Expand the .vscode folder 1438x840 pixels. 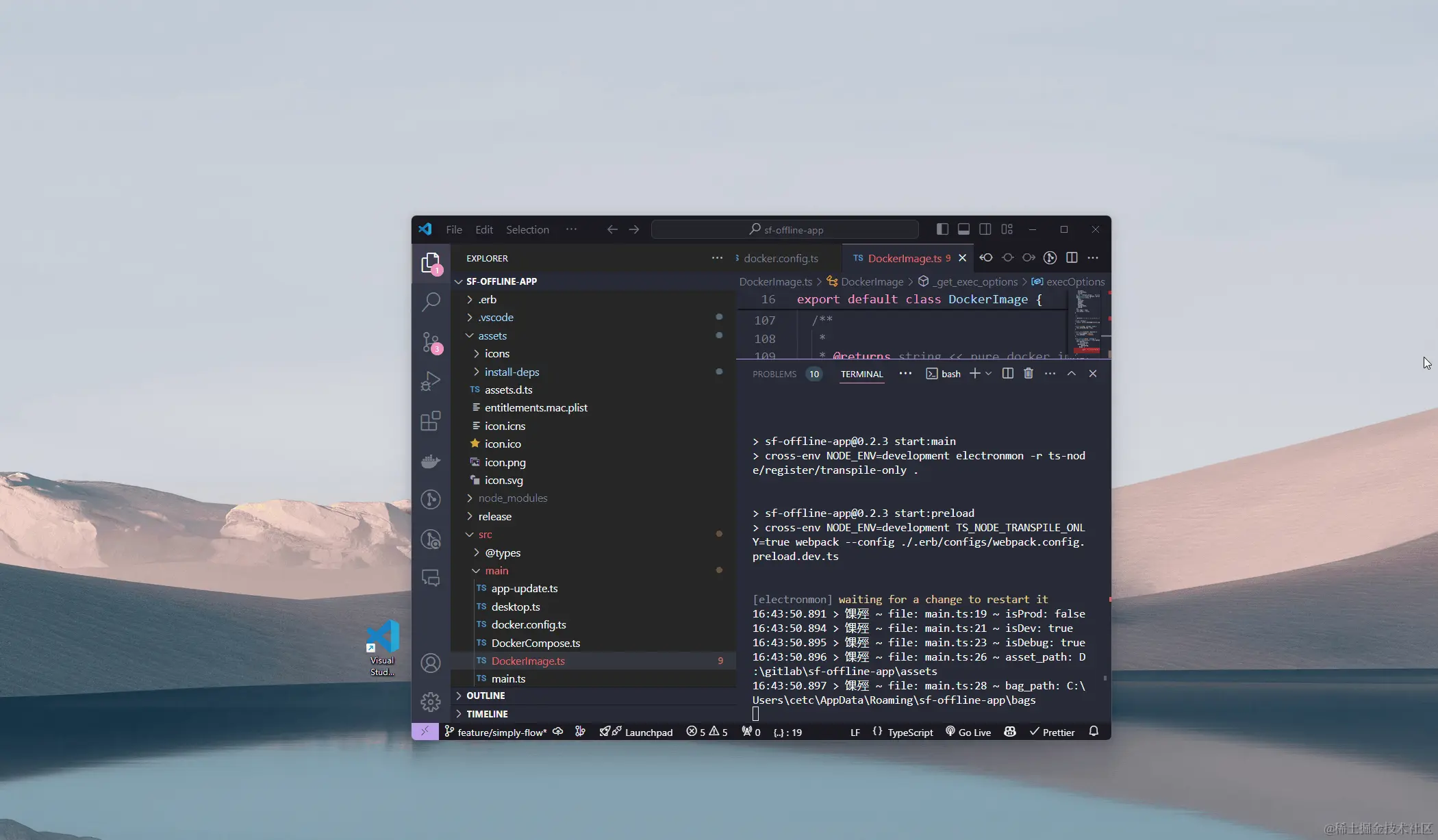(x=594, y=317)
